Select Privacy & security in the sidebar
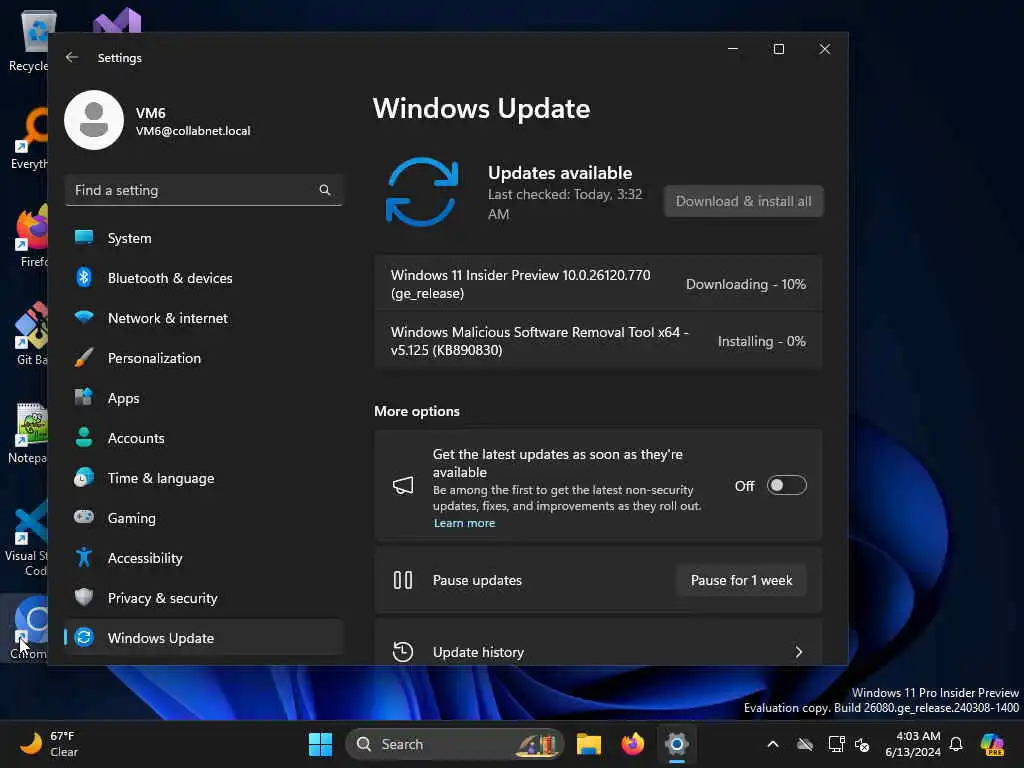The width and height of the screenshot is (1024, 768). [204, 598]
